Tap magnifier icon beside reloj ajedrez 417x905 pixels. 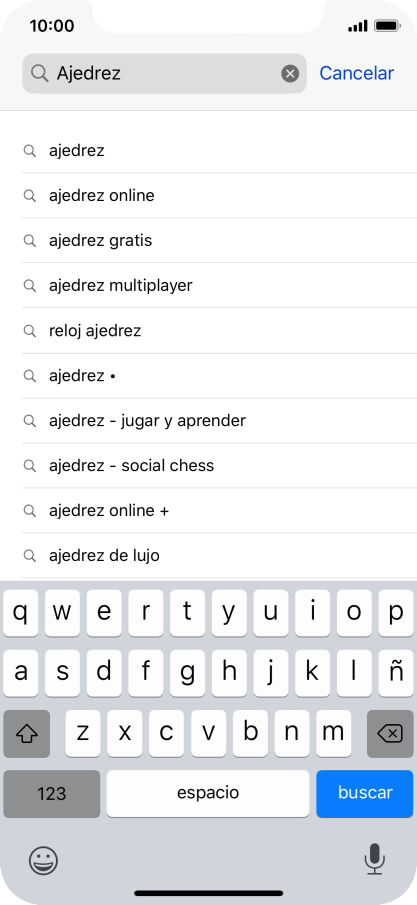pyautogui.click(x=29, y=331)
